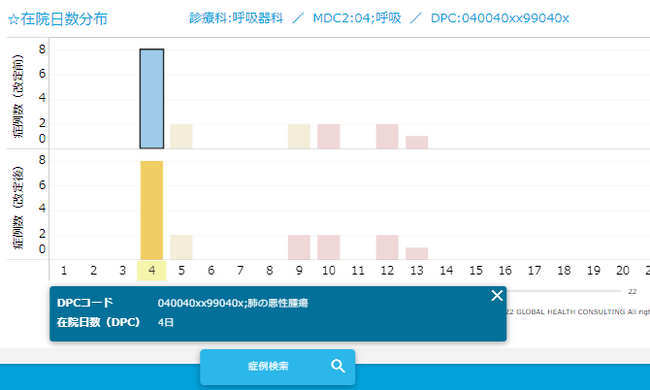Click the x-axis label 10
Viewport: 650px width, 390px height.
[328, 271]
